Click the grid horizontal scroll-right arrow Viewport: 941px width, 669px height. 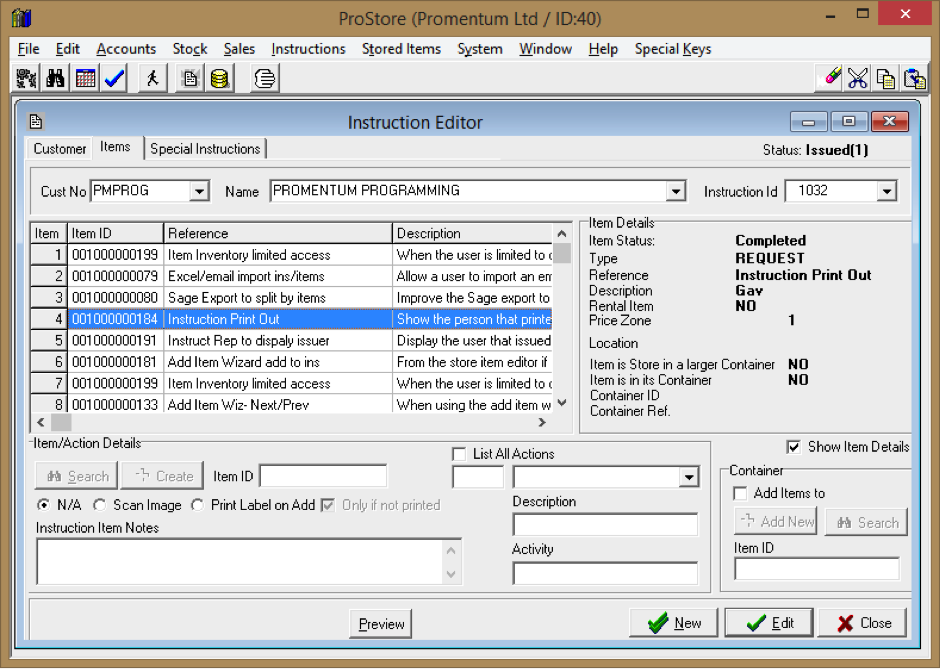point(542,422)
